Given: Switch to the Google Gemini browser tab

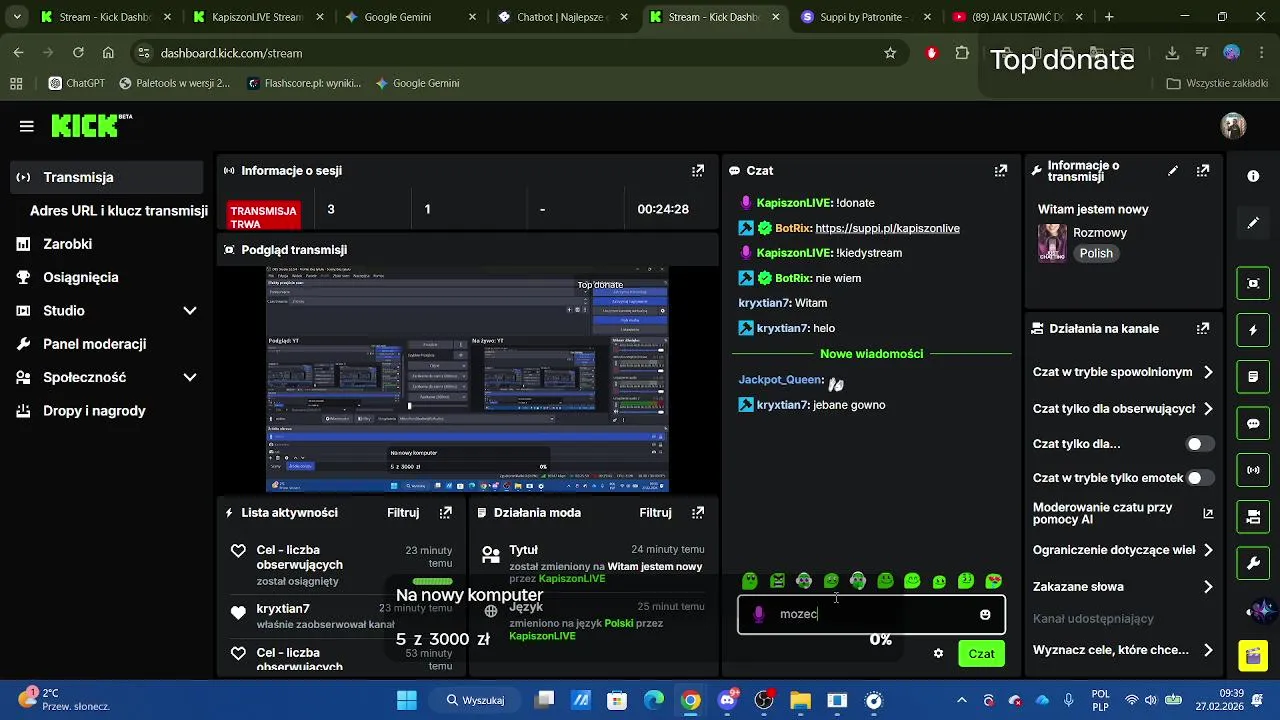Looking at the screenshot, I should click(408, 17).
